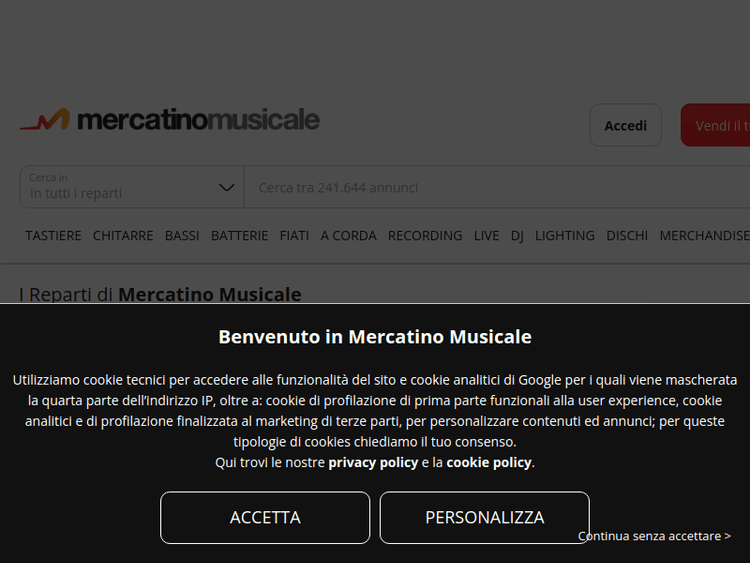Select the DISCHI category
750x563 pixels.
point(627,236)
